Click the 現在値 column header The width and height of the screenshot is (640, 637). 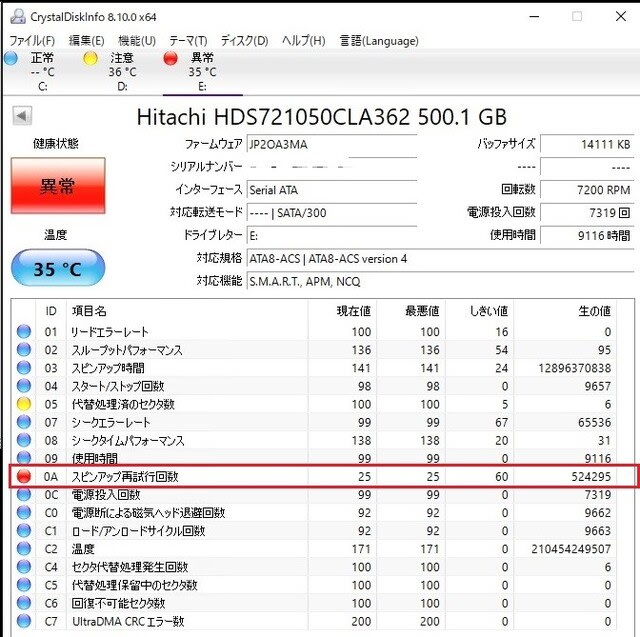[x=353, y=311]
